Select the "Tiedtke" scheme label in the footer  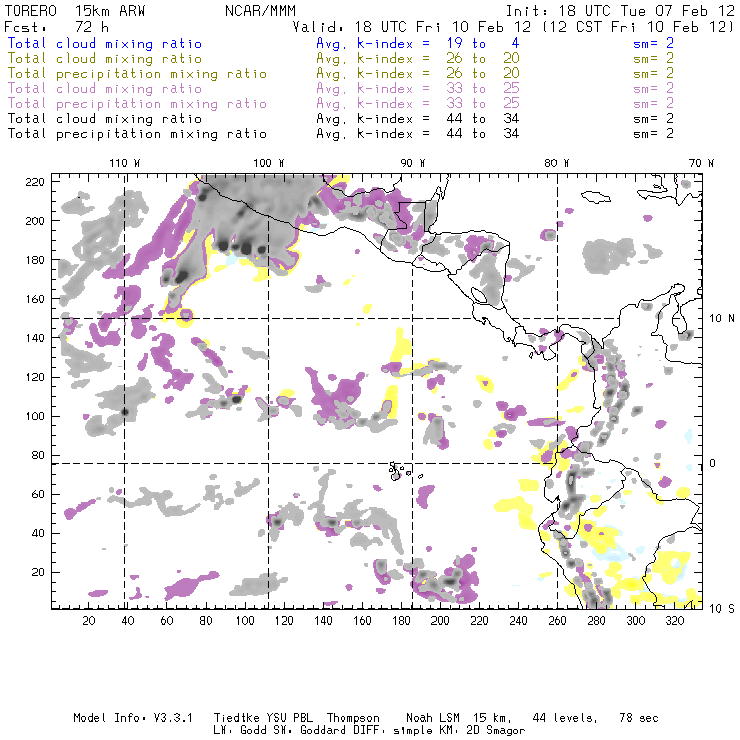[x=236, y=718]
